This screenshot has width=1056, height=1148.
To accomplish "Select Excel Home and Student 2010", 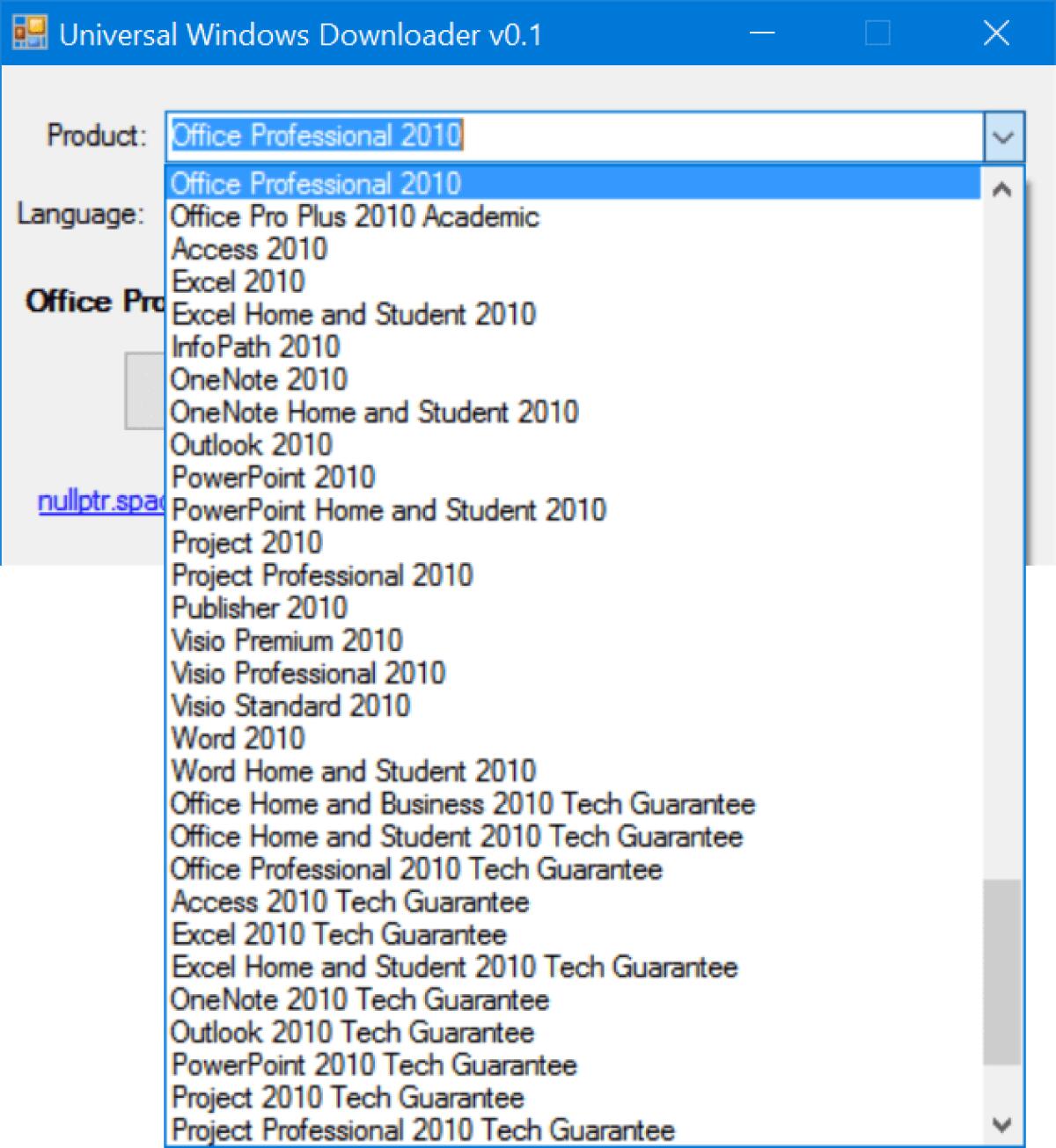I will point(354,314).
